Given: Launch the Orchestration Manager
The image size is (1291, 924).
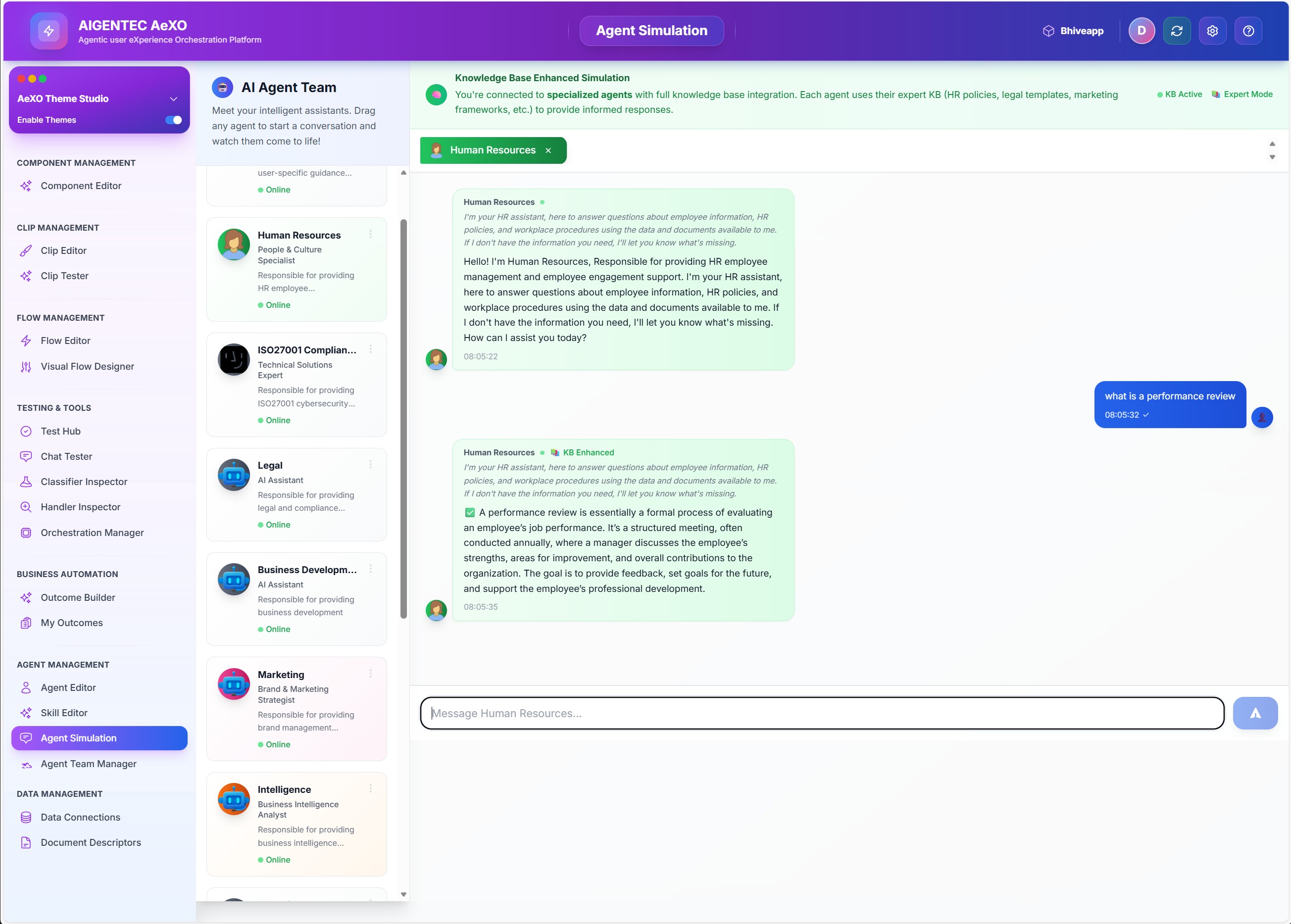Looking at the screenshot, I should (92, 533).
